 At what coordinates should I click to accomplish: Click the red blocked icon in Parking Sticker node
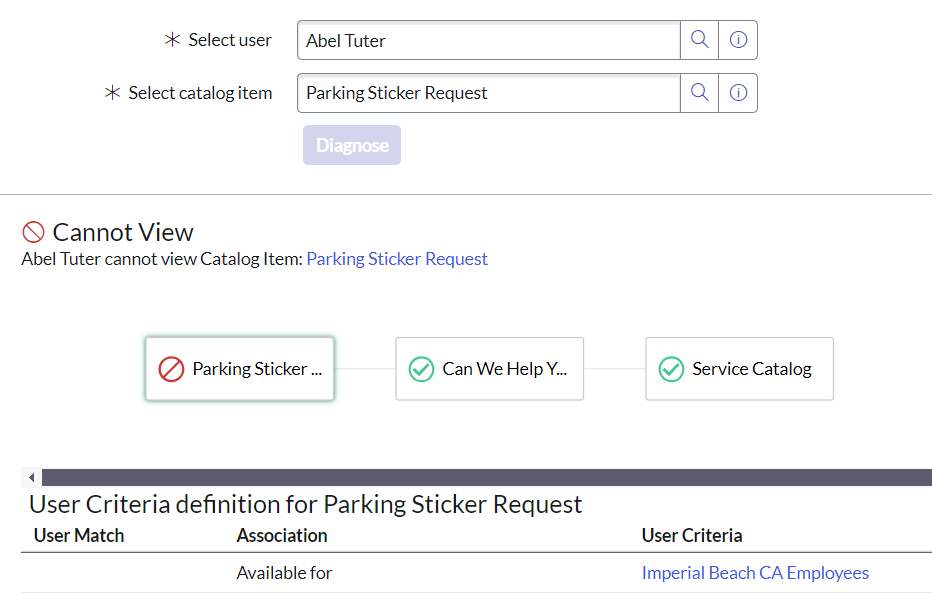171,369
